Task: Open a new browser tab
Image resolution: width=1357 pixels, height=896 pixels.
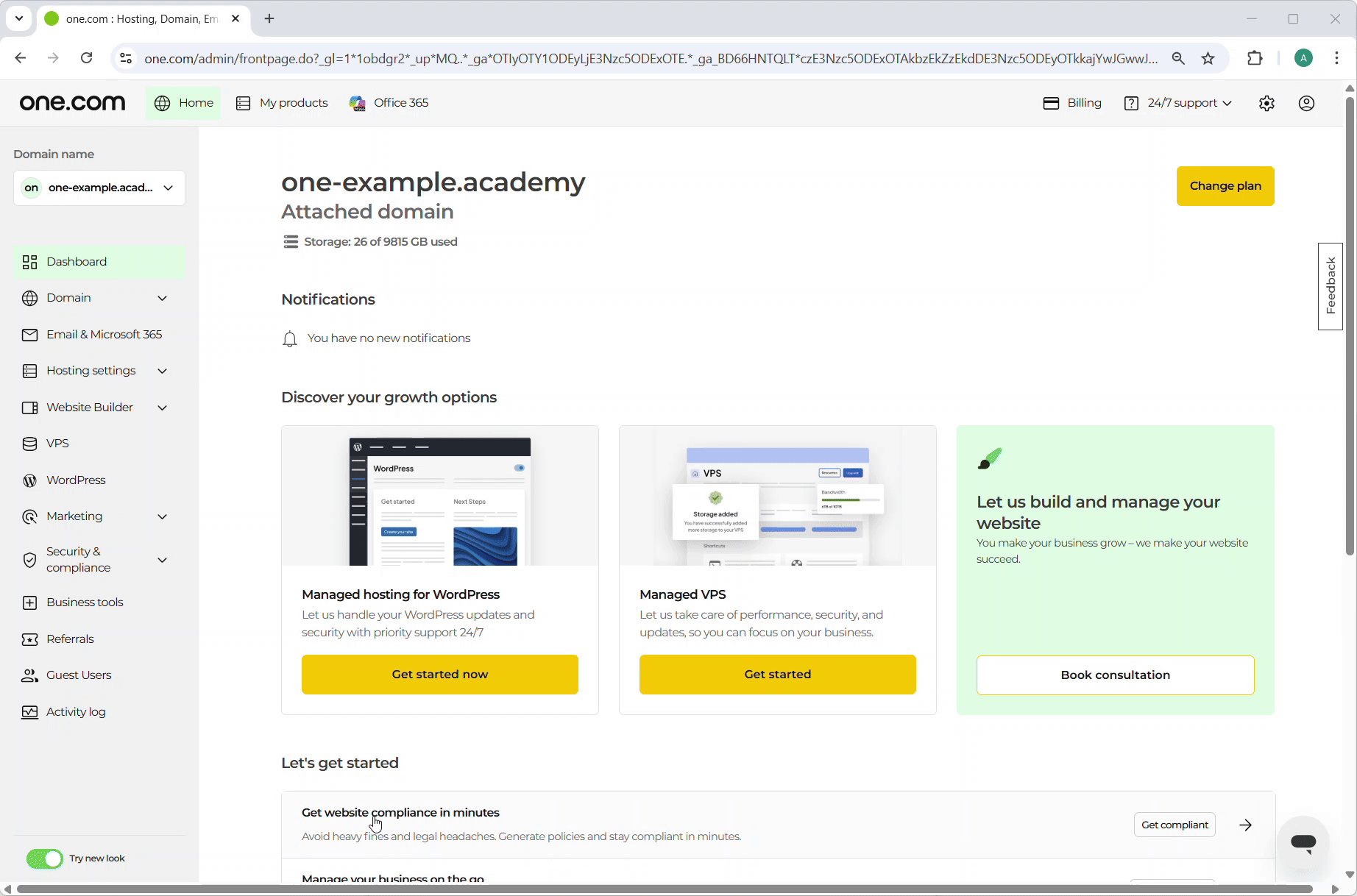Action: pos(269,18)
